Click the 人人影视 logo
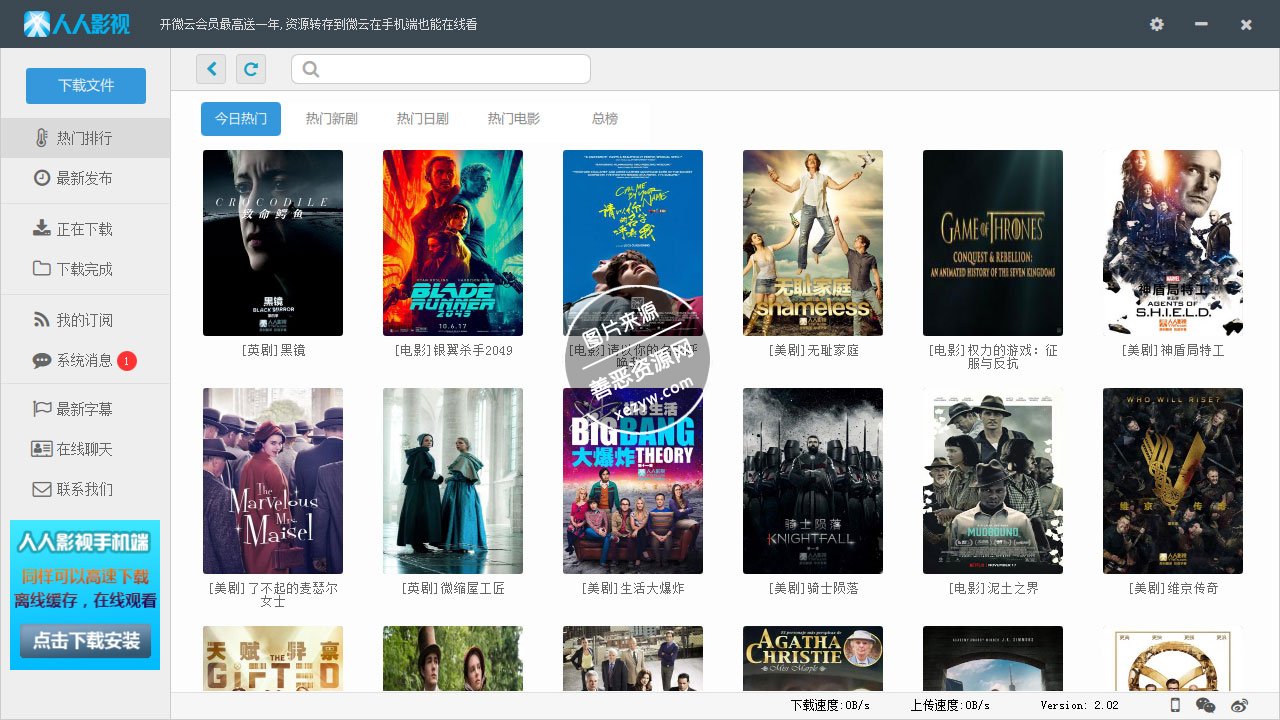 click(x=77, y=24)
